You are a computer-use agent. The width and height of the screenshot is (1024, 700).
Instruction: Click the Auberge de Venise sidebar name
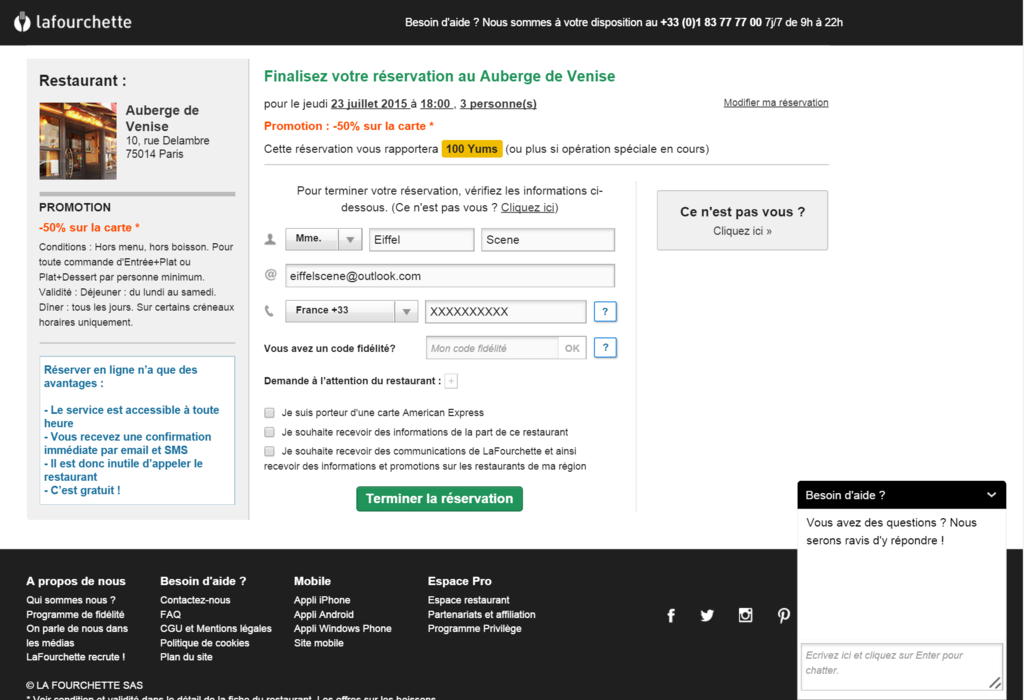tap(162, 118)
